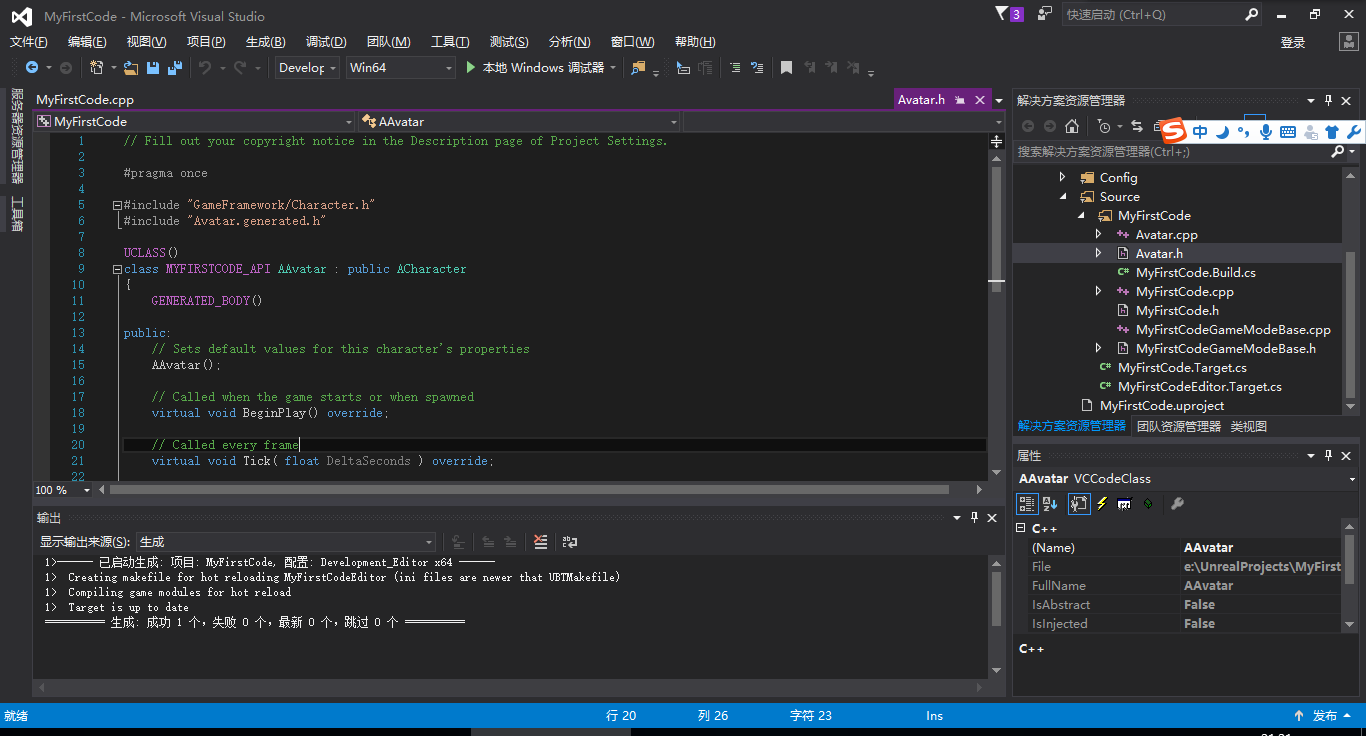The height and width of the screenshot is (736, 1366).
Task: Expand the Config folder in Solution Explorer
Action: point(1062,177)
